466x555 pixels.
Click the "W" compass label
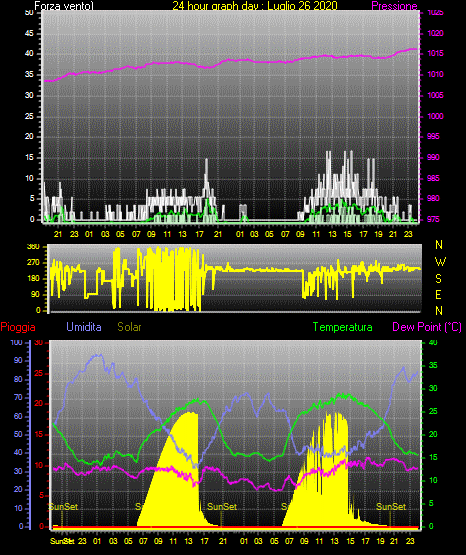coord(440,262)
